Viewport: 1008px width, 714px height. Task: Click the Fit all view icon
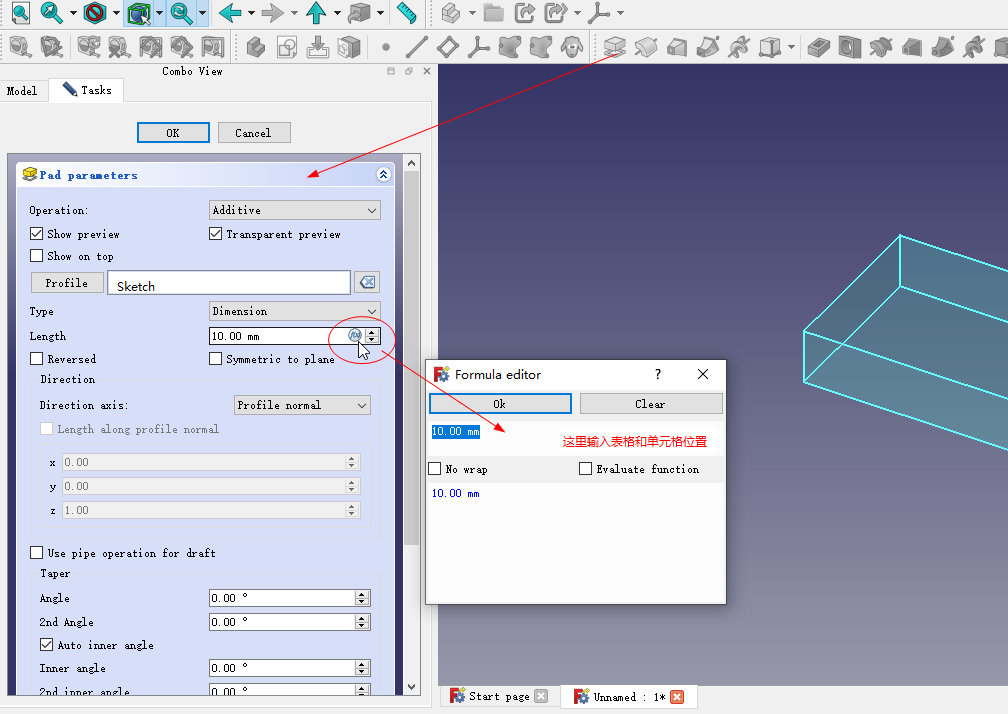21,12
